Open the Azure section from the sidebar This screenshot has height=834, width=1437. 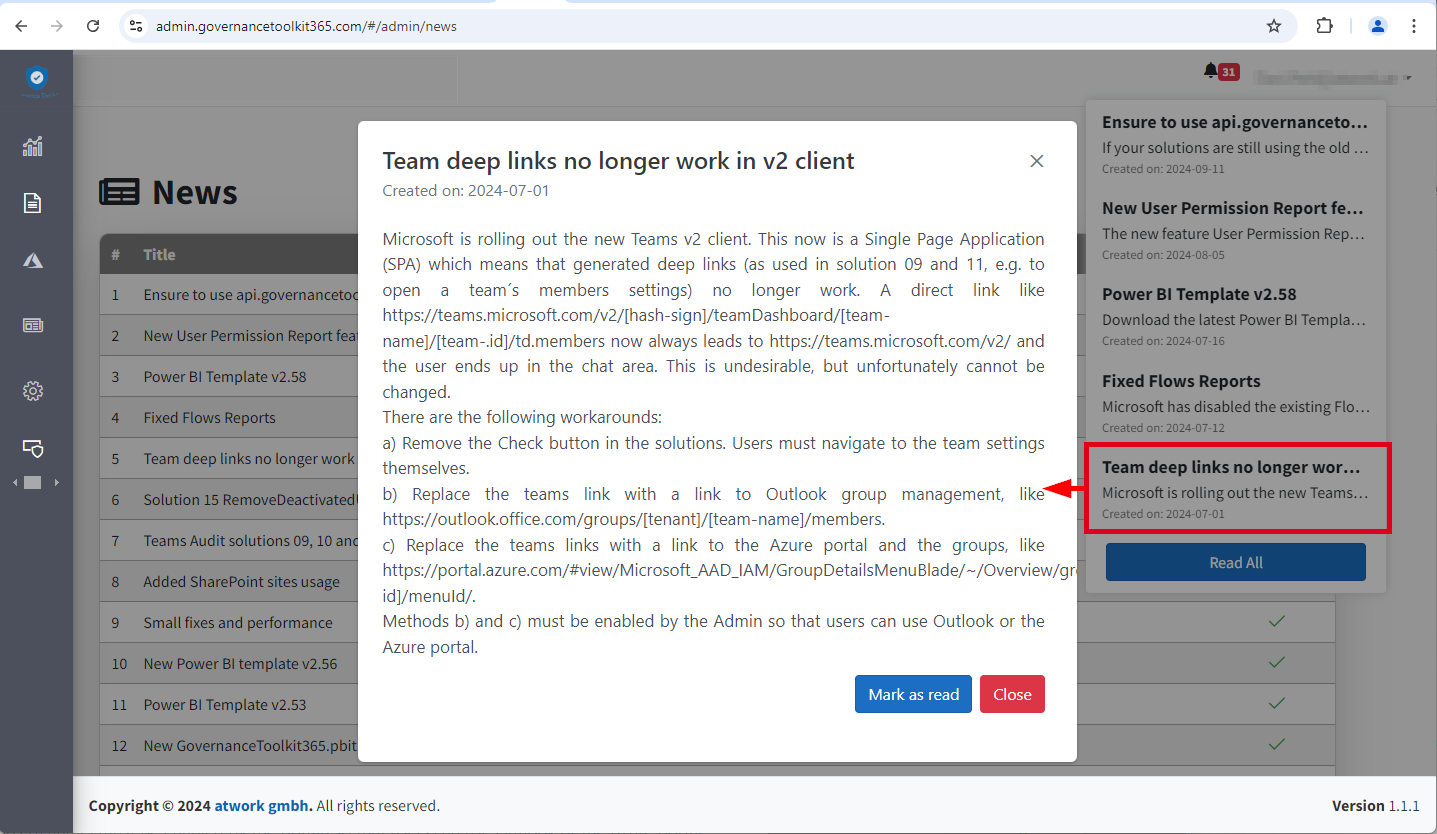(33, 260)
